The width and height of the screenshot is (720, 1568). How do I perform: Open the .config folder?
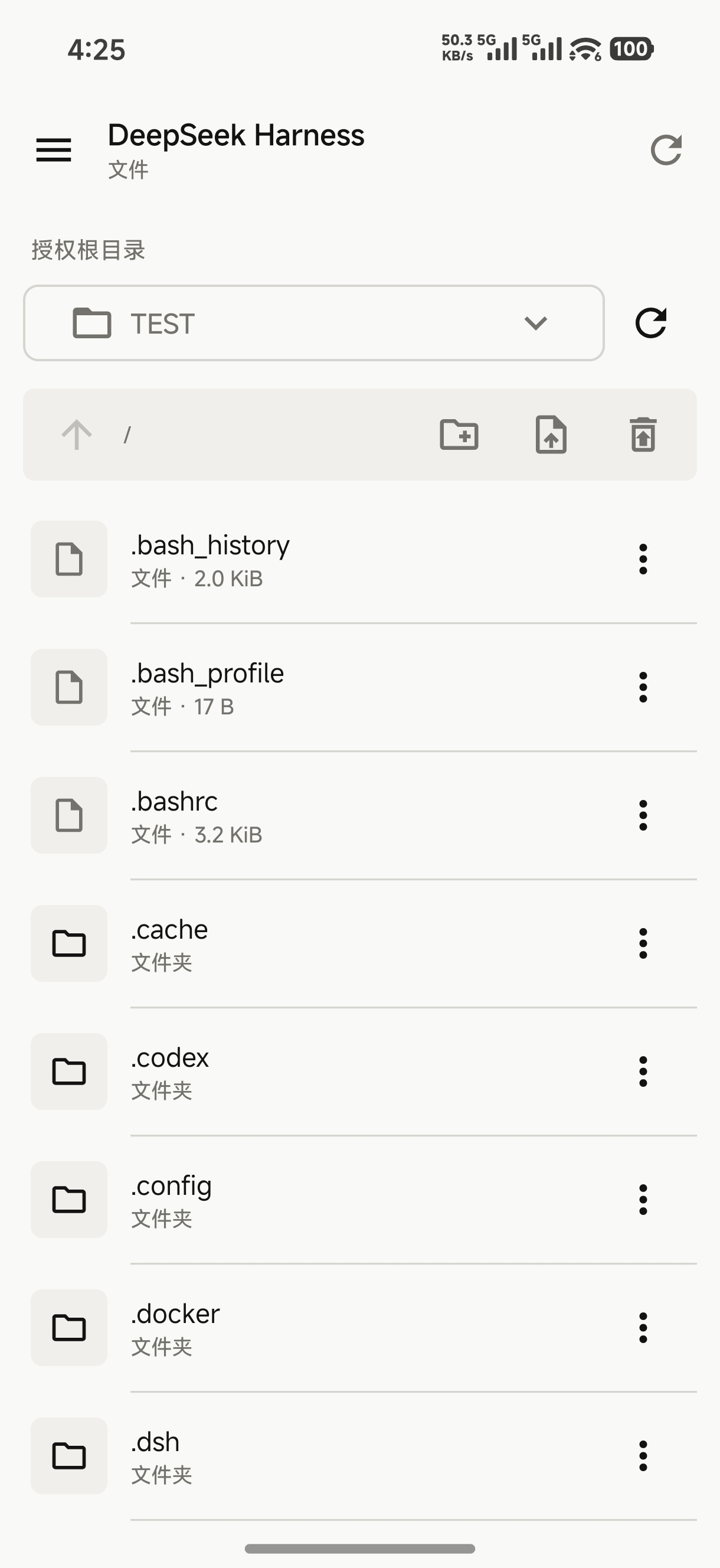point(359,1200)
